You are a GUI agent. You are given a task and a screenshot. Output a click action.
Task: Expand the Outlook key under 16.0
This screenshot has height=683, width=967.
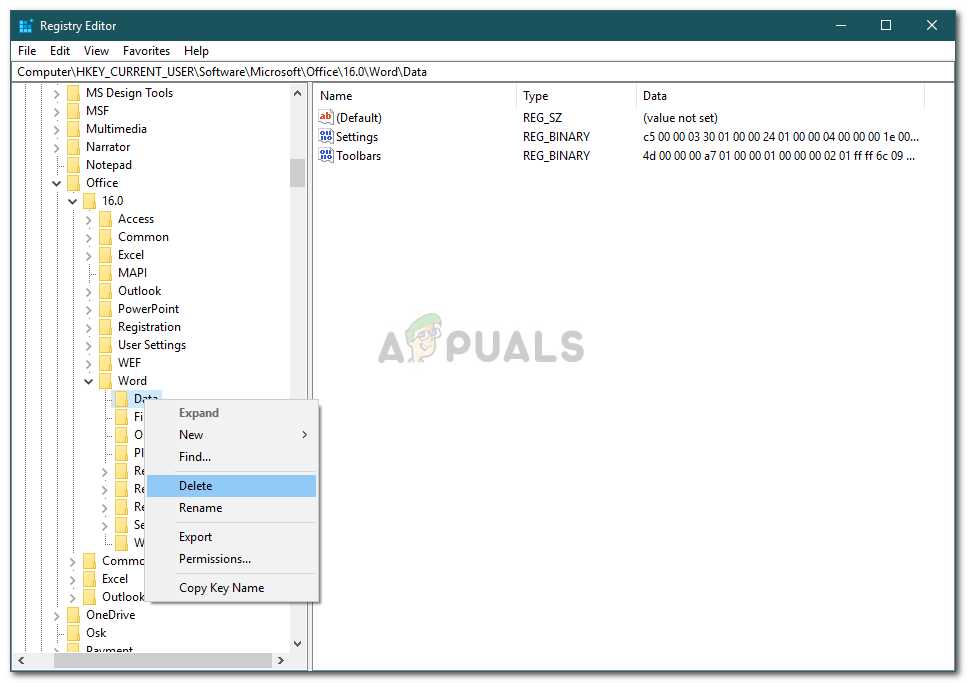tap(89, 292)
